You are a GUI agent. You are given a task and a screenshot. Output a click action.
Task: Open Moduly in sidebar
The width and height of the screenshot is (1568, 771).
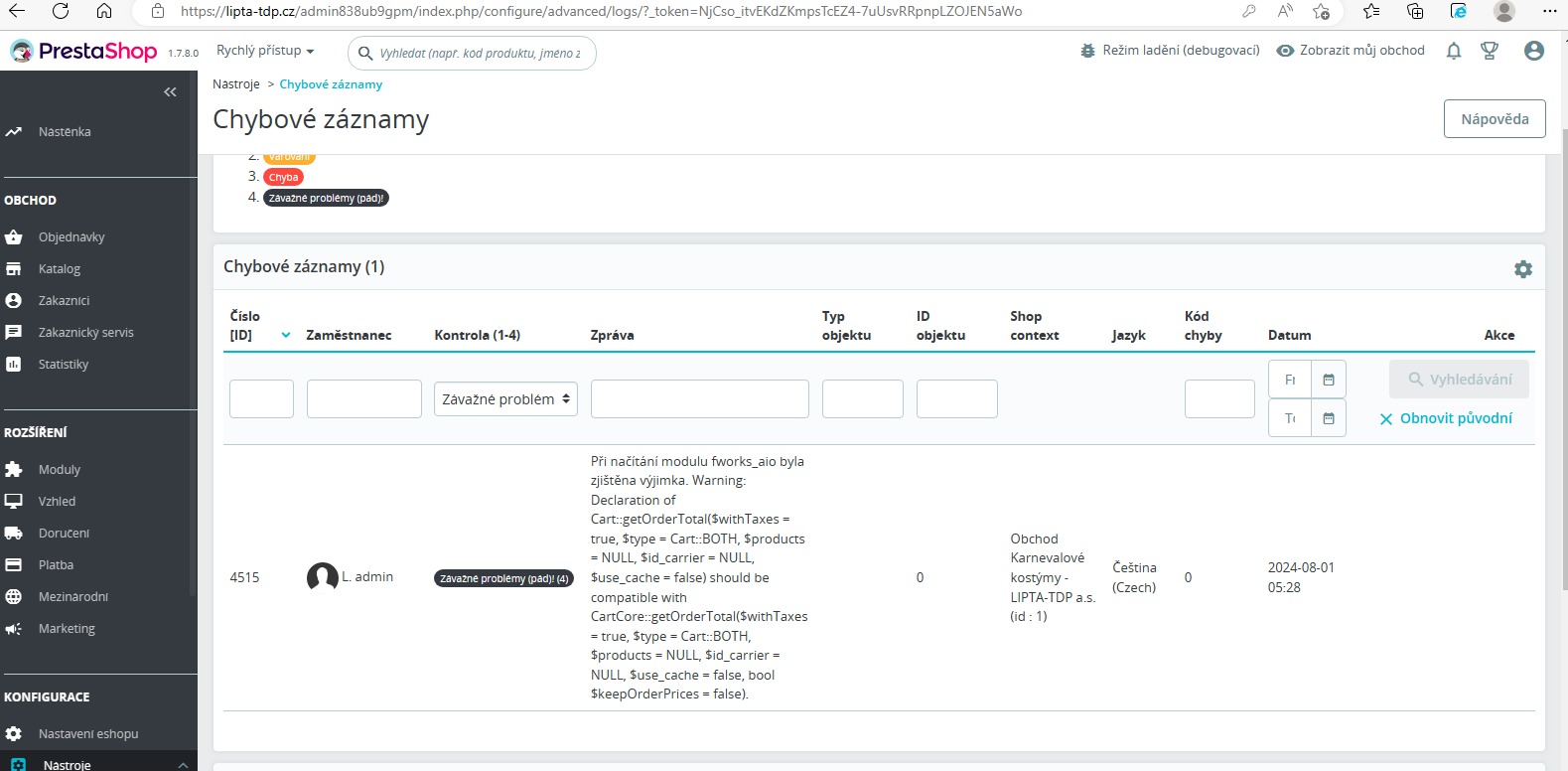[60, 469]
